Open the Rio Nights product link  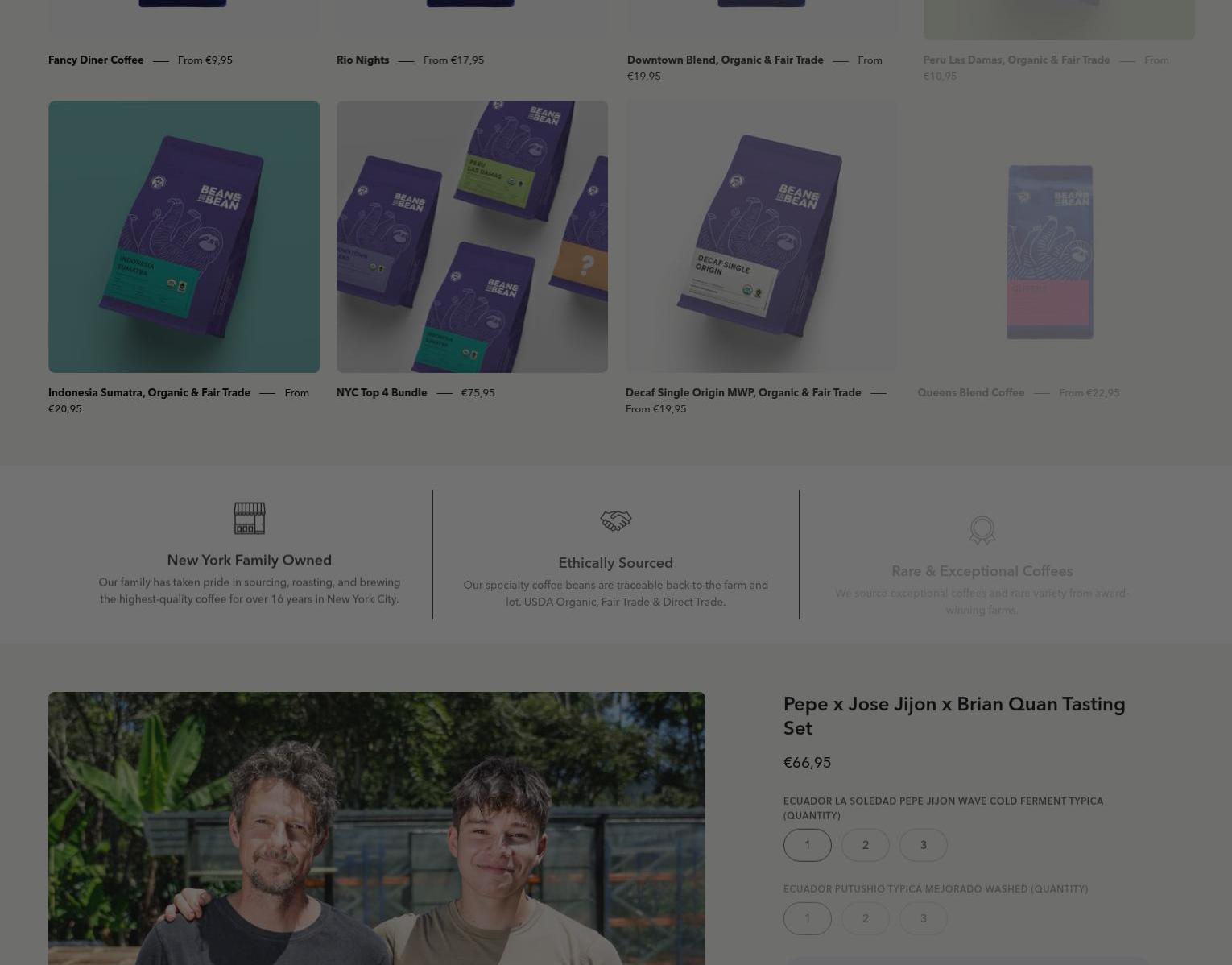(362, 60)
